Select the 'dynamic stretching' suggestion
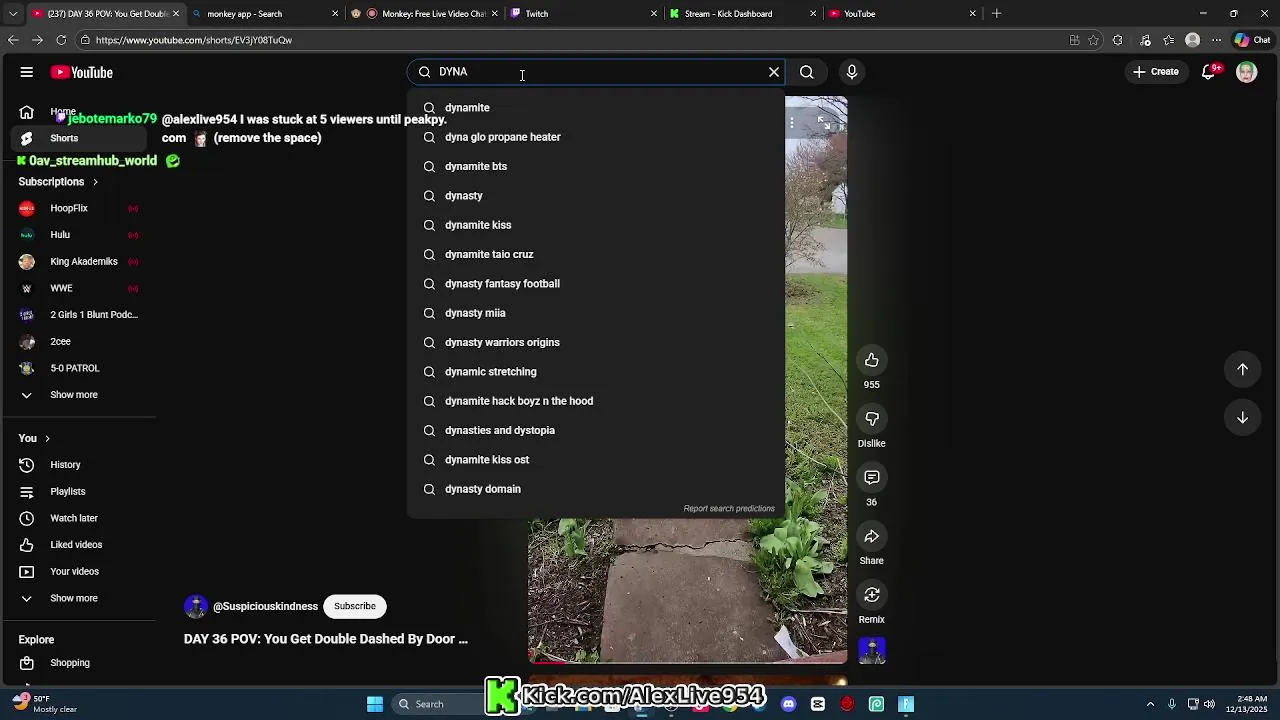Viewport: 1280px width, 720px height. click(x=596, y=372)
